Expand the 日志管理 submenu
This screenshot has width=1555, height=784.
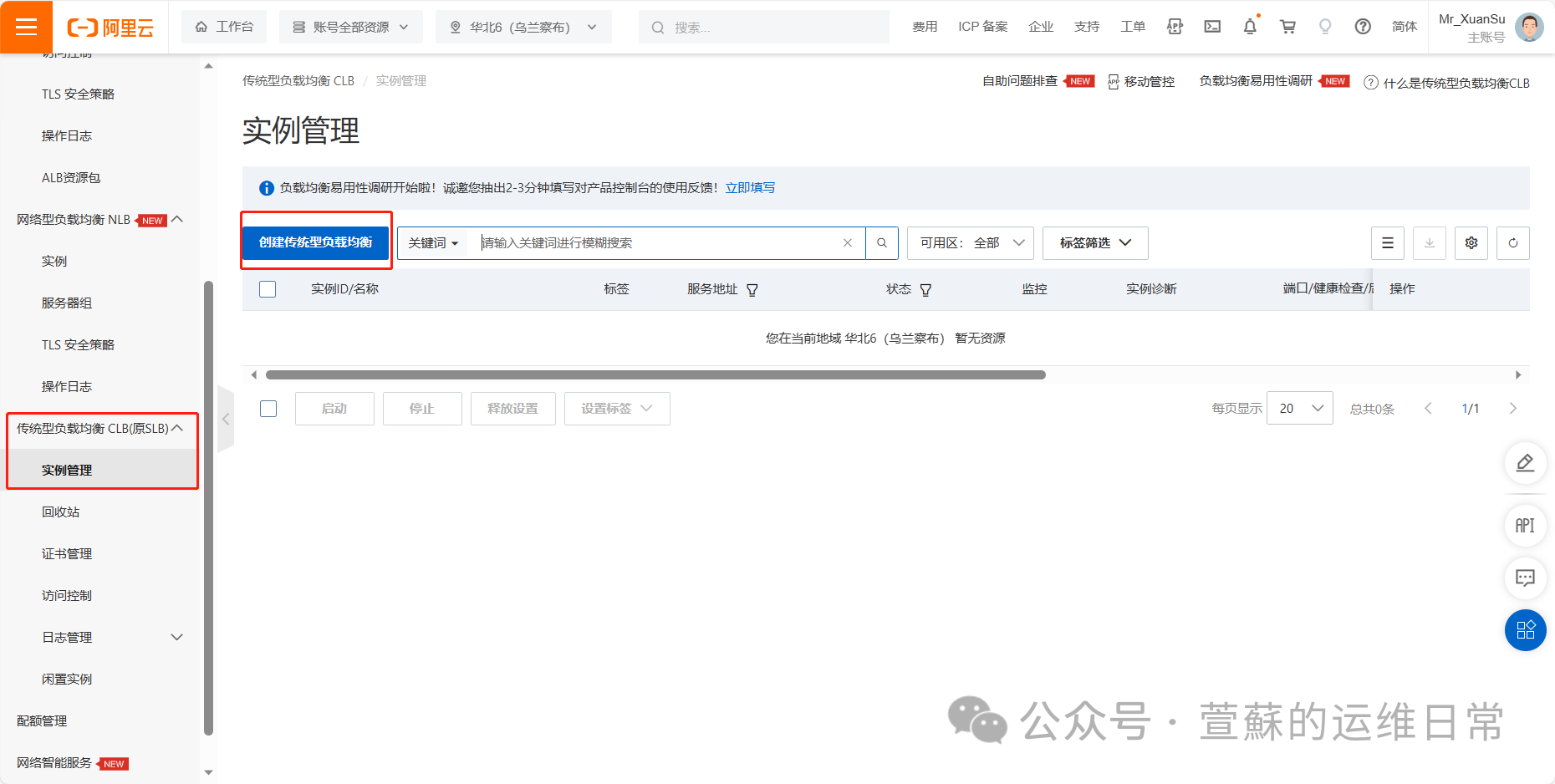(x=177, y=637)
